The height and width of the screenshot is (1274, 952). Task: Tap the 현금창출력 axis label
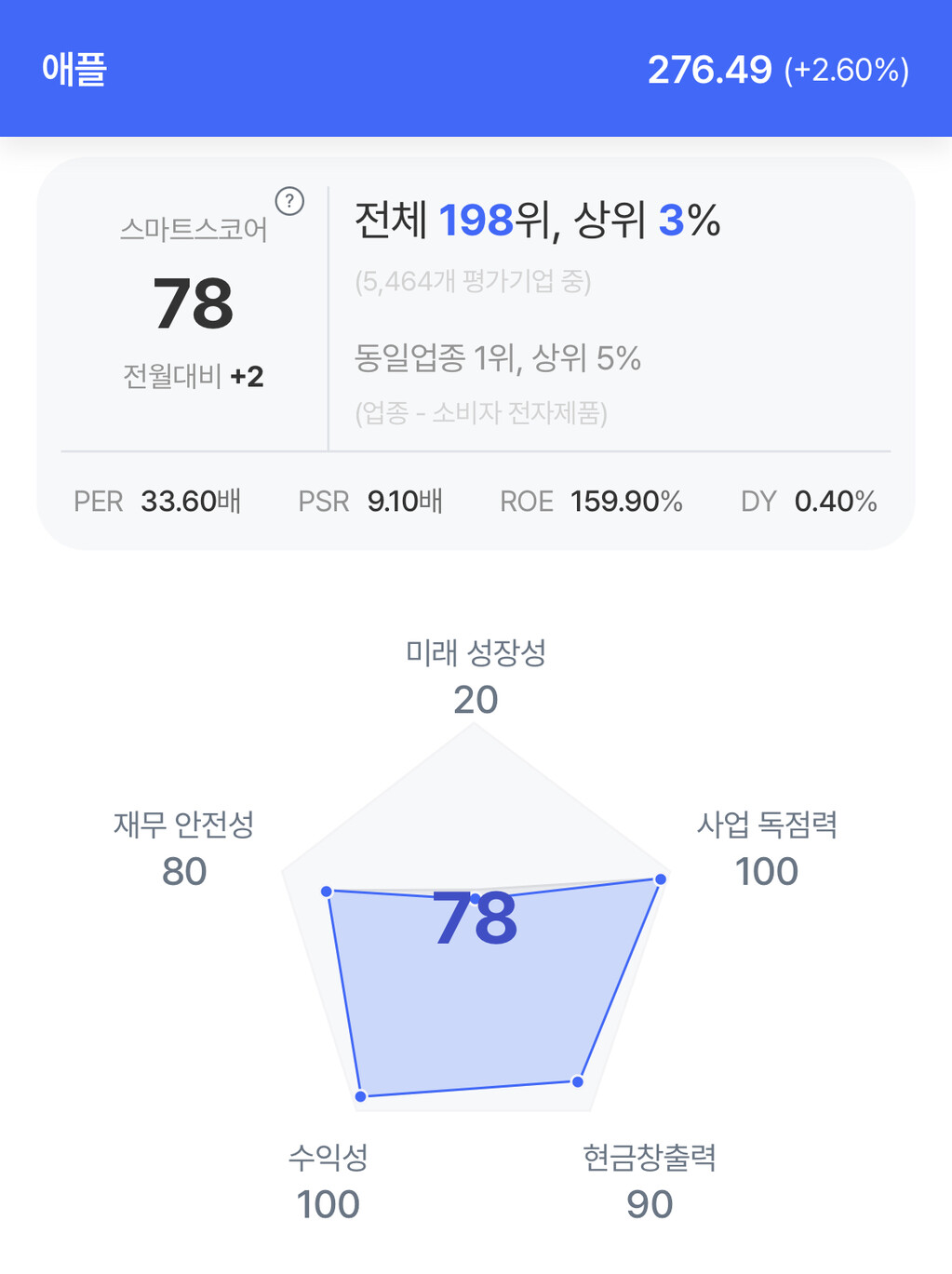point(649,1158)
